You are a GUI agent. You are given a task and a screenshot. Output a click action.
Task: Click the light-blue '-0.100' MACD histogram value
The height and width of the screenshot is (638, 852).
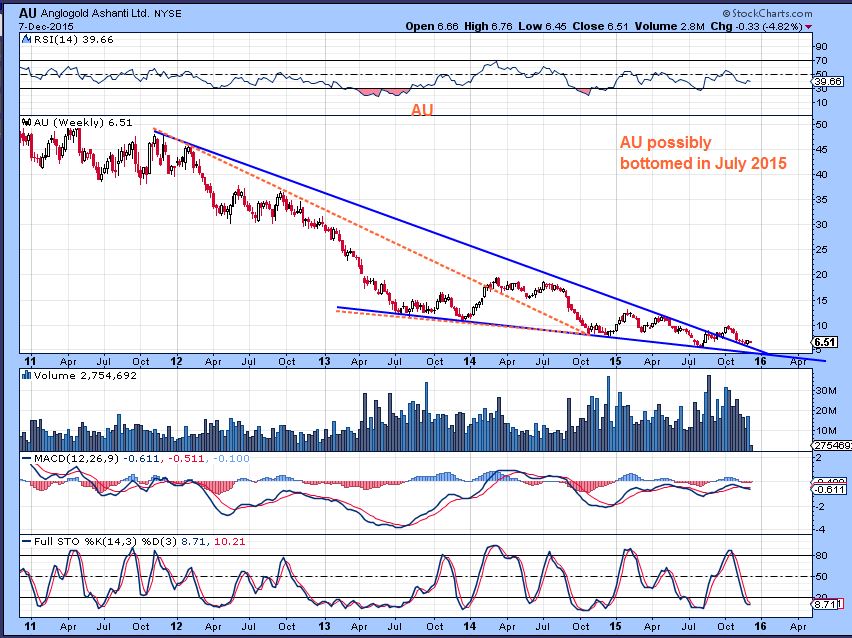(x=231, y=458)
